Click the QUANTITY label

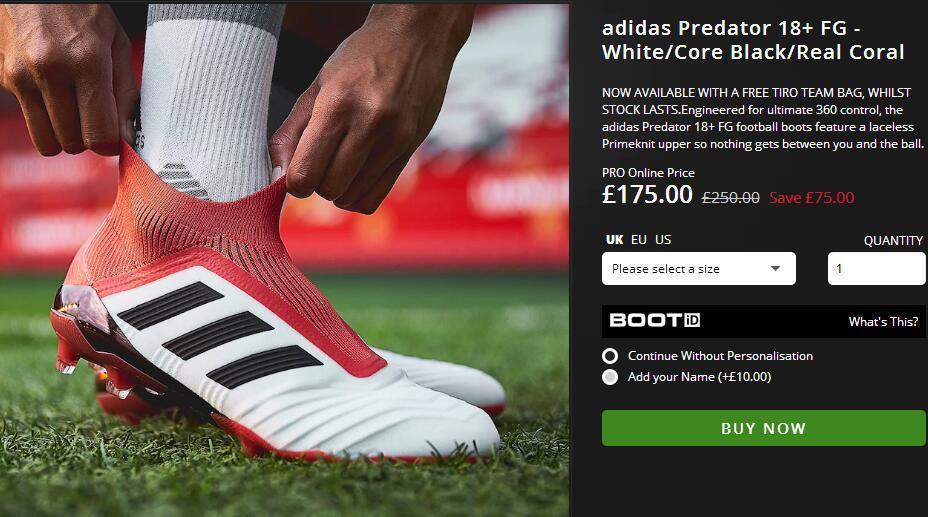(893, 241)
